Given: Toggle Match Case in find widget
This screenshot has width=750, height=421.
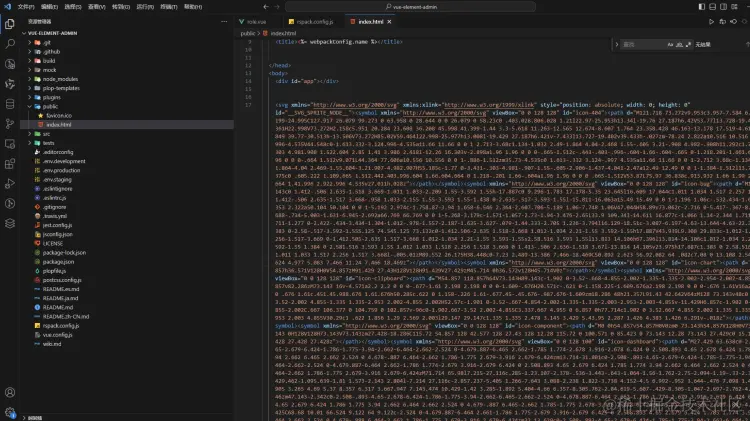Looking at the screenshot, I should click(x=670, y=44).
